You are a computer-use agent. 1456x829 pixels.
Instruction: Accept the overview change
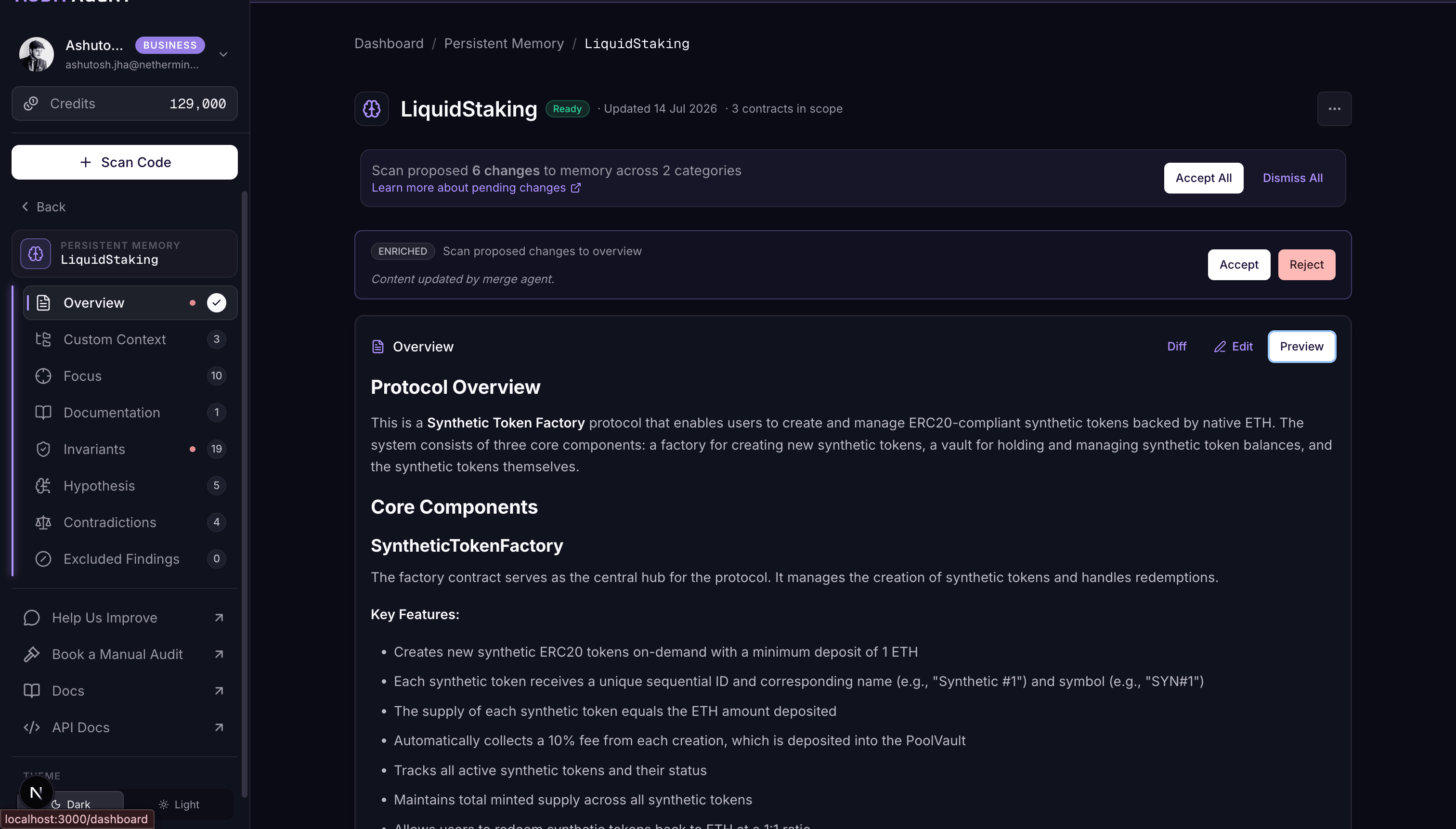tap(1239, 265)
